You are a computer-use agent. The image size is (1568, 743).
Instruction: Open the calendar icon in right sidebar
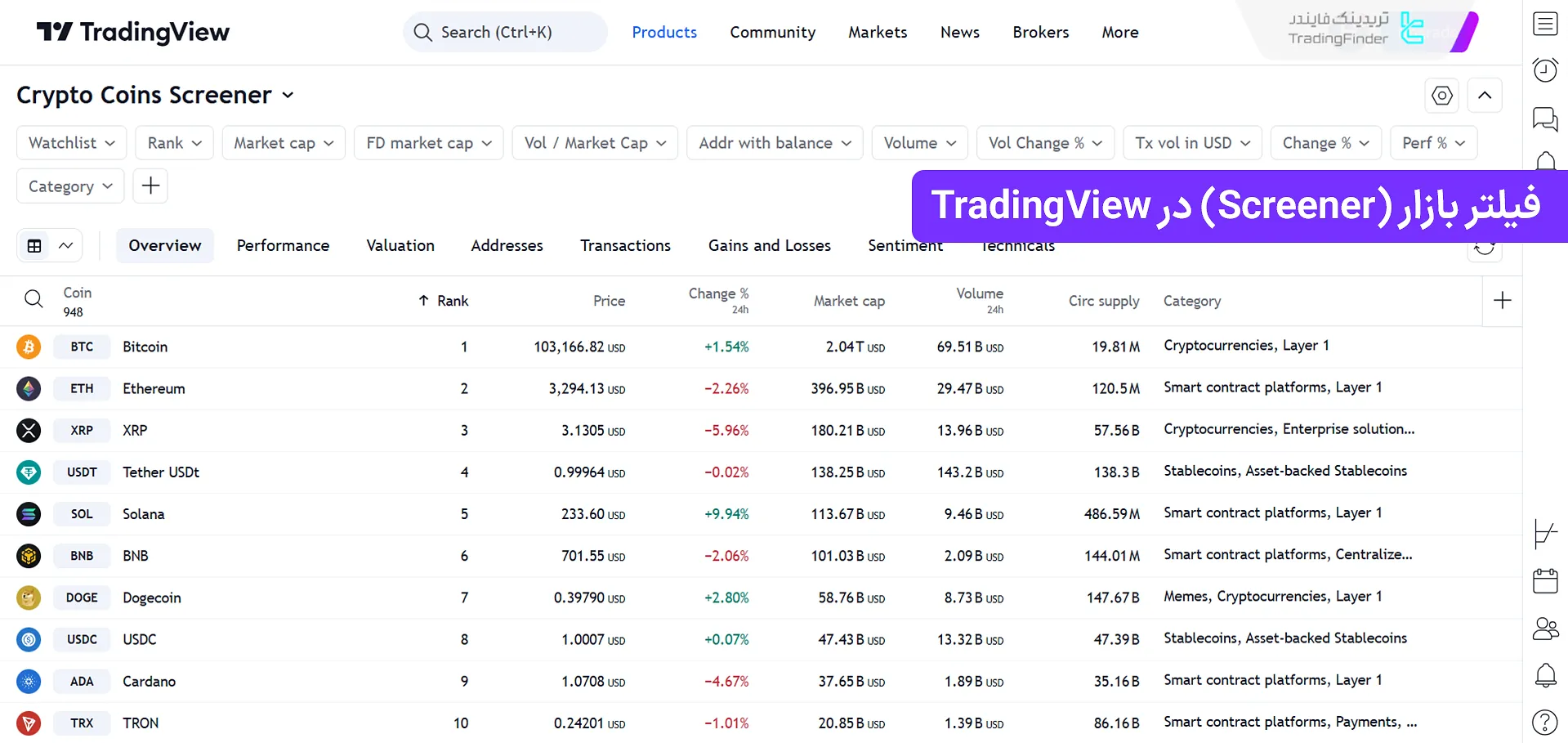1544,581
